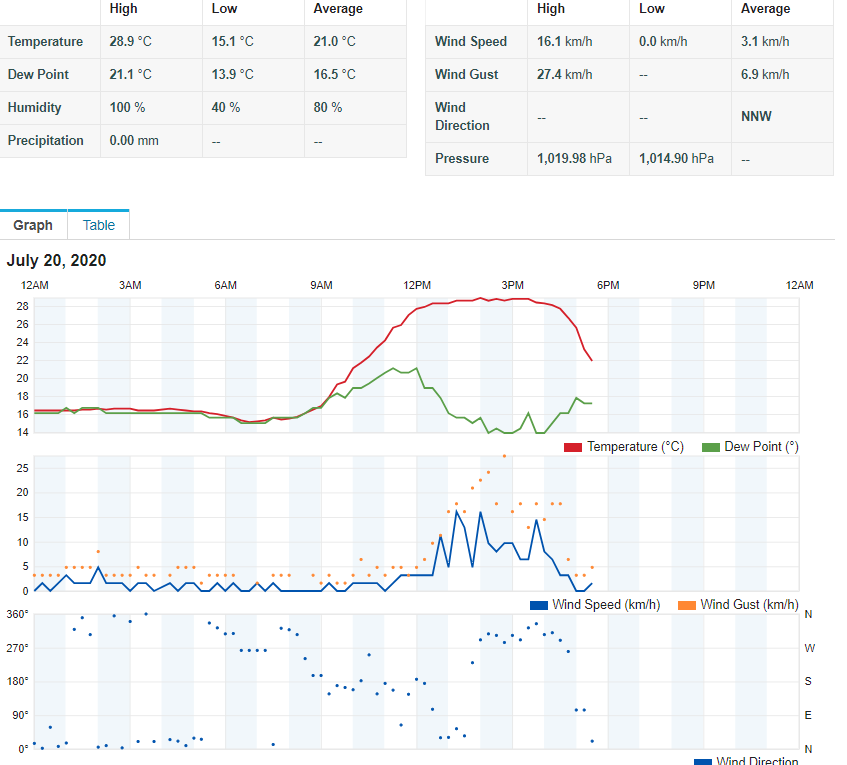Click the Dew Point row label
This screenshot has height=765, width=847.
click(38, 75)
